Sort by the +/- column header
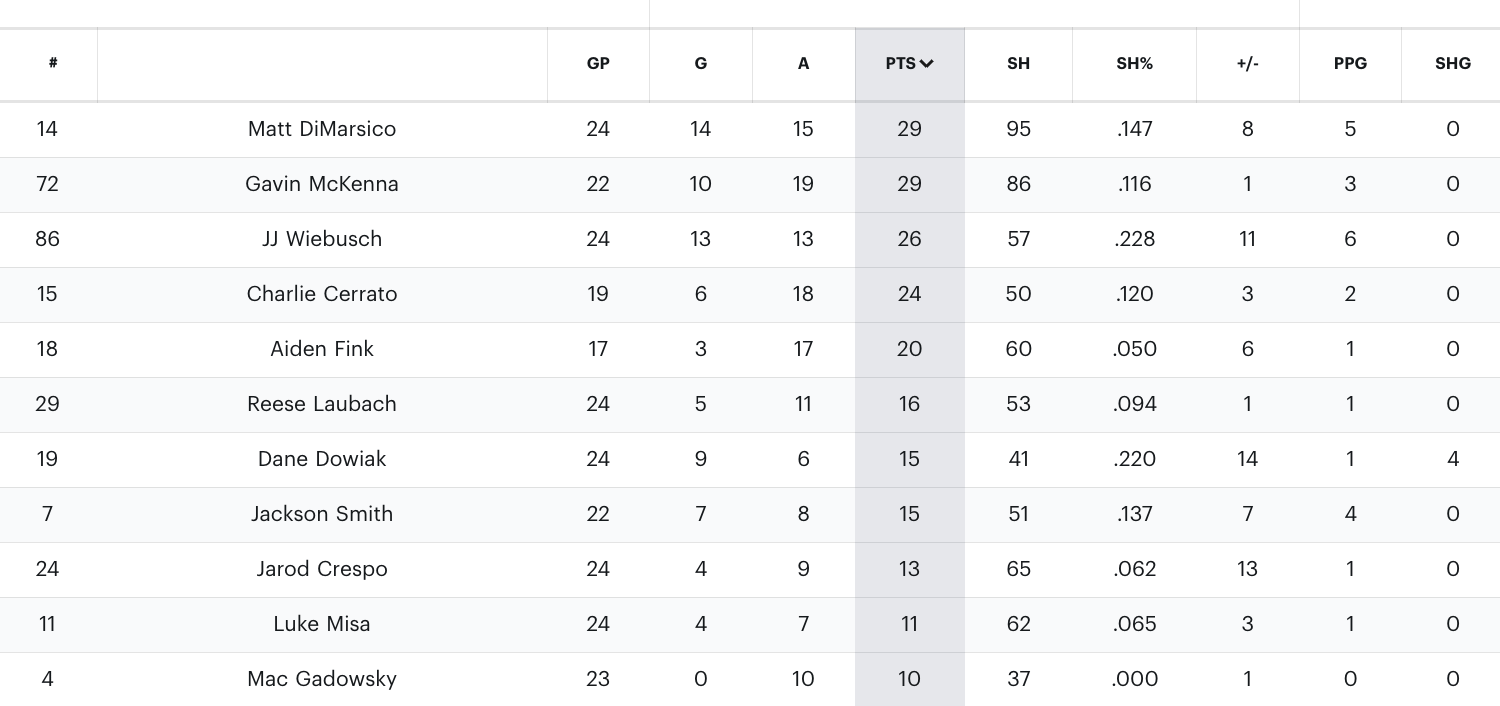This screenshot has width=1500, height=706. click(1247, 64)
